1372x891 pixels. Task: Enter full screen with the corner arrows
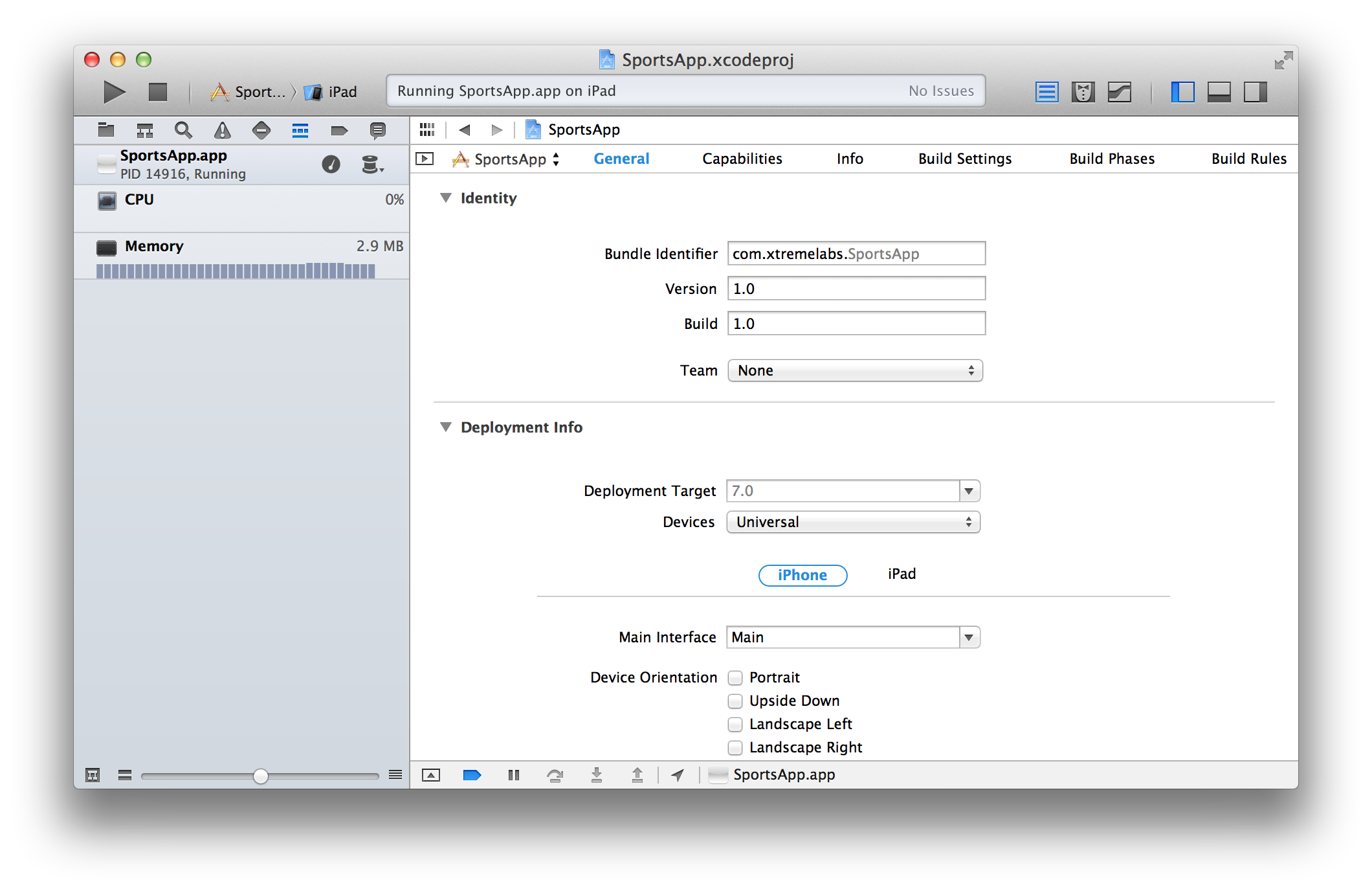[x=1283, y=60]
